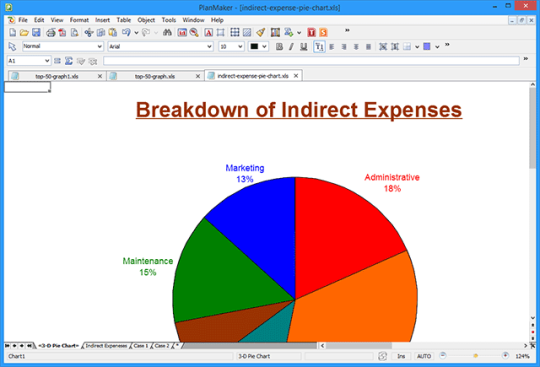Switch to top-50-graph.xls document tab
The height and width of the screenshot is (367, 540).
click(155, 76)
